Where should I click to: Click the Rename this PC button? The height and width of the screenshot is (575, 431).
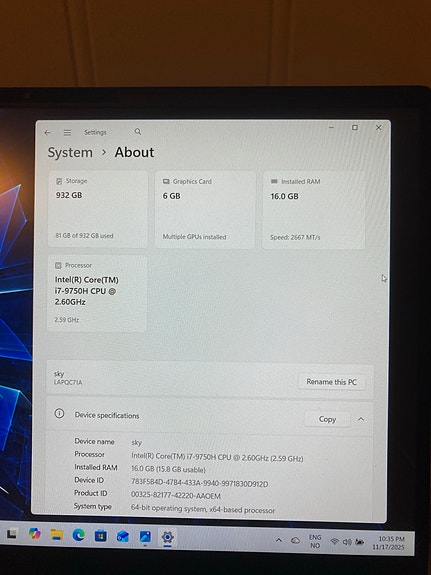point(331,382)
